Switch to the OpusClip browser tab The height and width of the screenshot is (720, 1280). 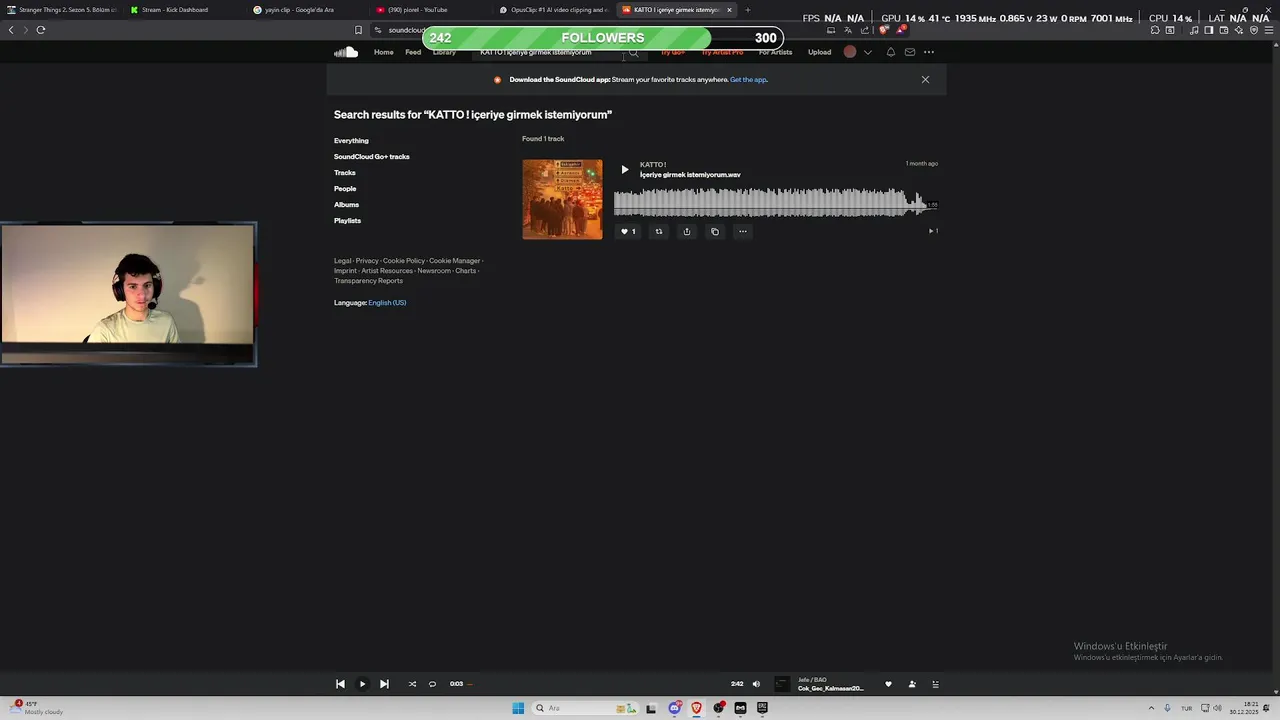coord(553,10)
